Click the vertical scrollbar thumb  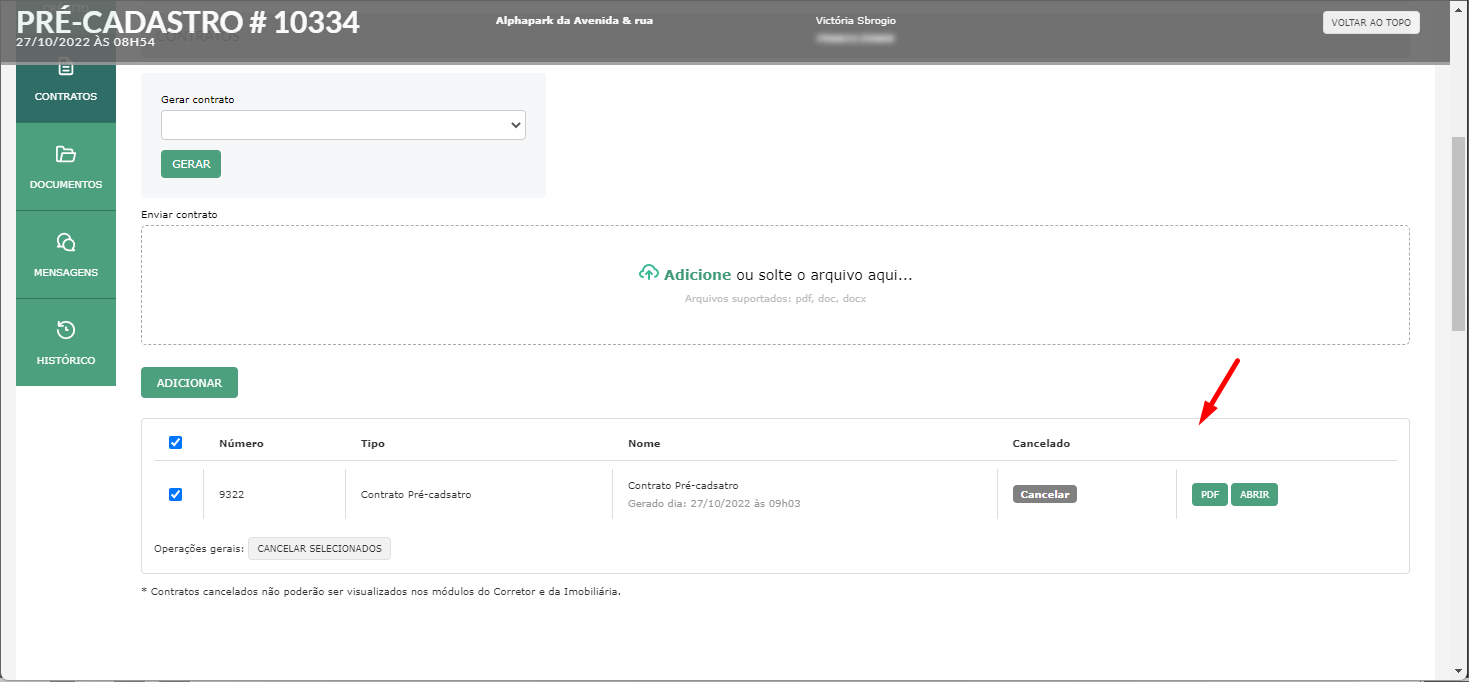coord(1459,233)
